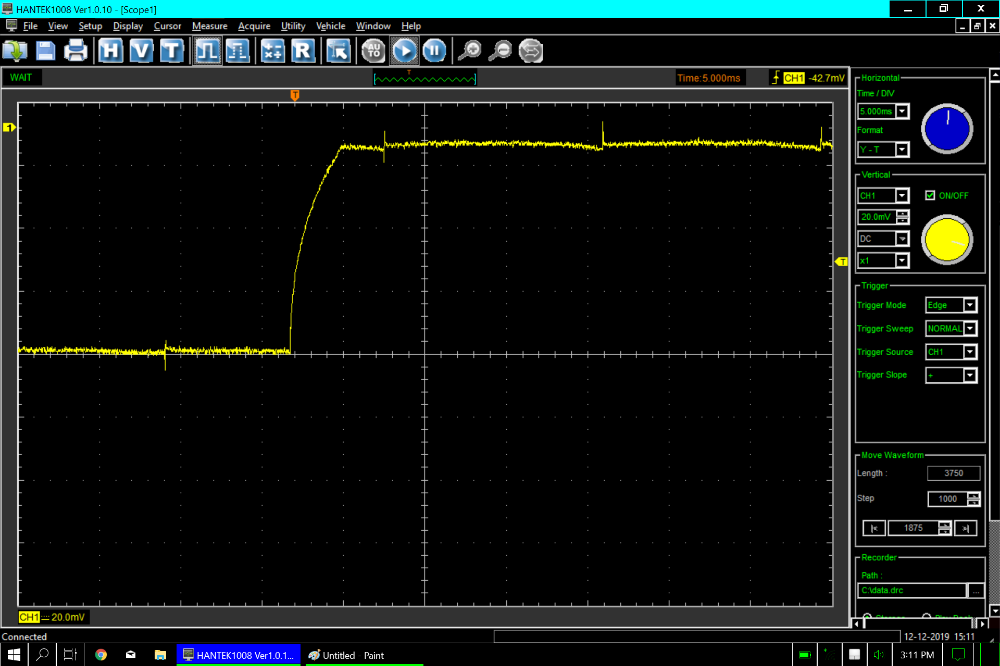Screen dimensions: 1000x666
Task: Click the T trigger settings toolbar icon
Action: pyautogui.click(x=171, y=51)
